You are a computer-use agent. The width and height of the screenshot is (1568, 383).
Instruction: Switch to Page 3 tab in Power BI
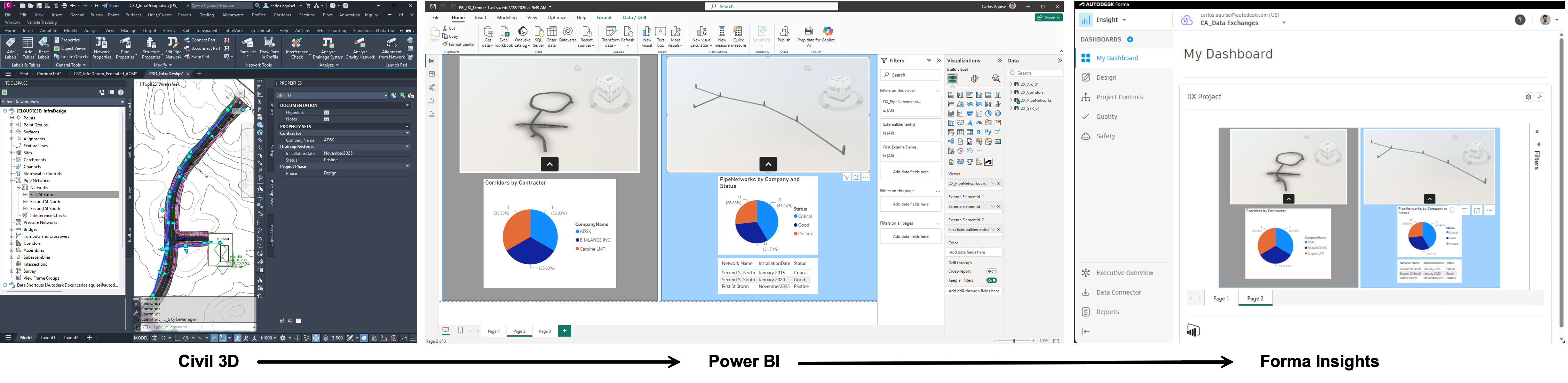pos(545,331)
